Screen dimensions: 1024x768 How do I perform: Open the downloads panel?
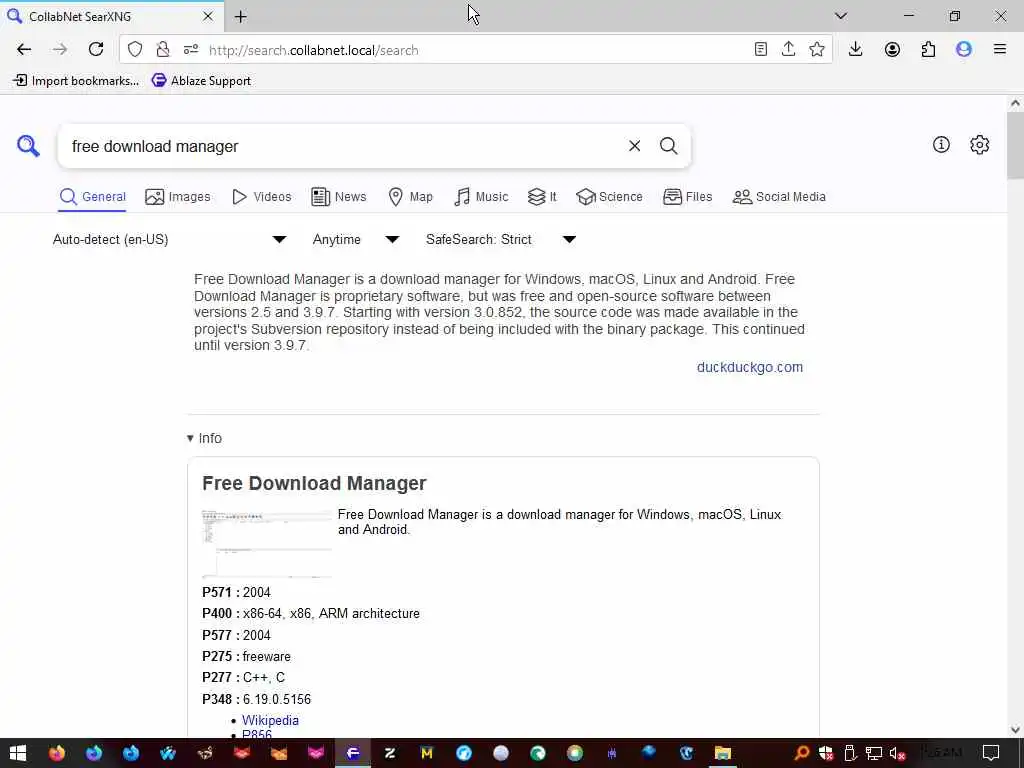click(856, 50)
